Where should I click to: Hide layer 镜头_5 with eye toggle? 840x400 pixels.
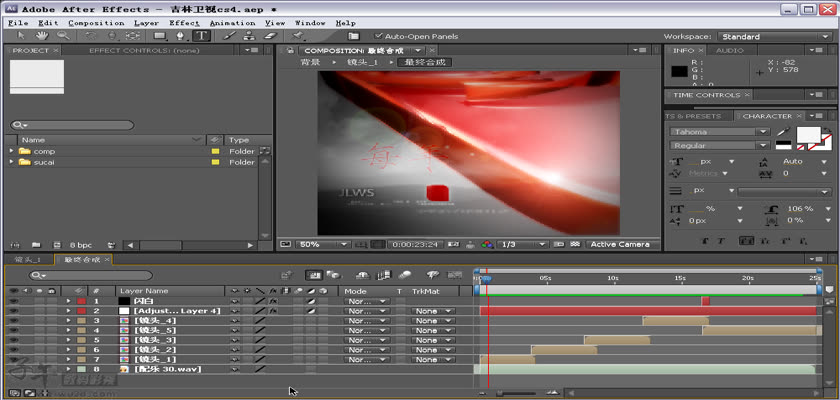pyautogui.click(x=14, y=330)
